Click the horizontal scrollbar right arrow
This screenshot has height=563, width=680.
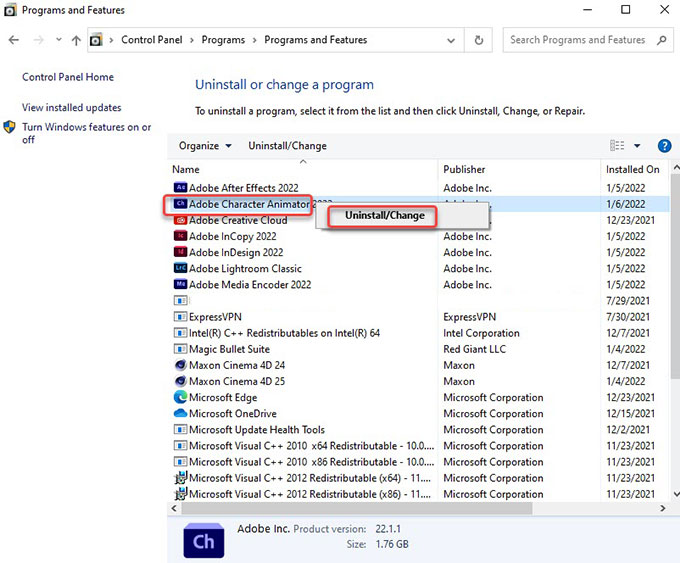662,508
